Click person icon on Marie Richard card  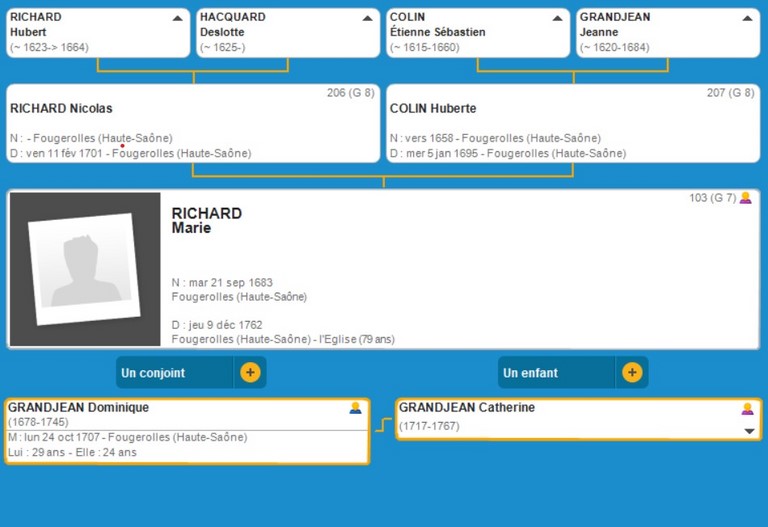[x=745, y=198]
